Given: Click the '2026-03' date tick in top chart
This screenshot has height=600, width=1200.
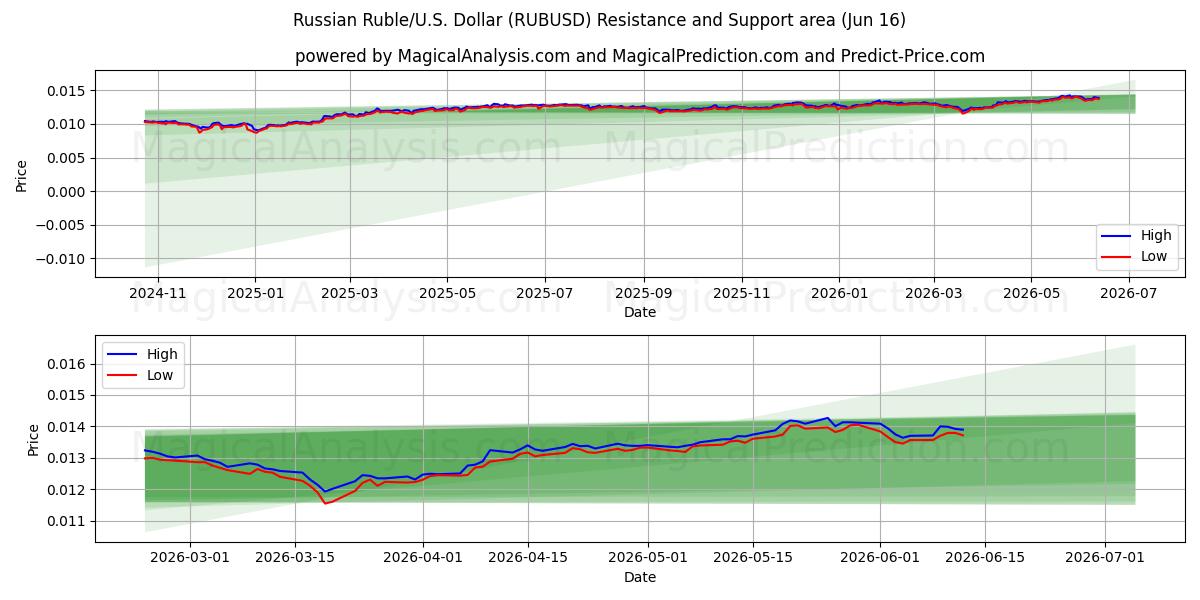Looking at the screenshot, I should [933, 293].
